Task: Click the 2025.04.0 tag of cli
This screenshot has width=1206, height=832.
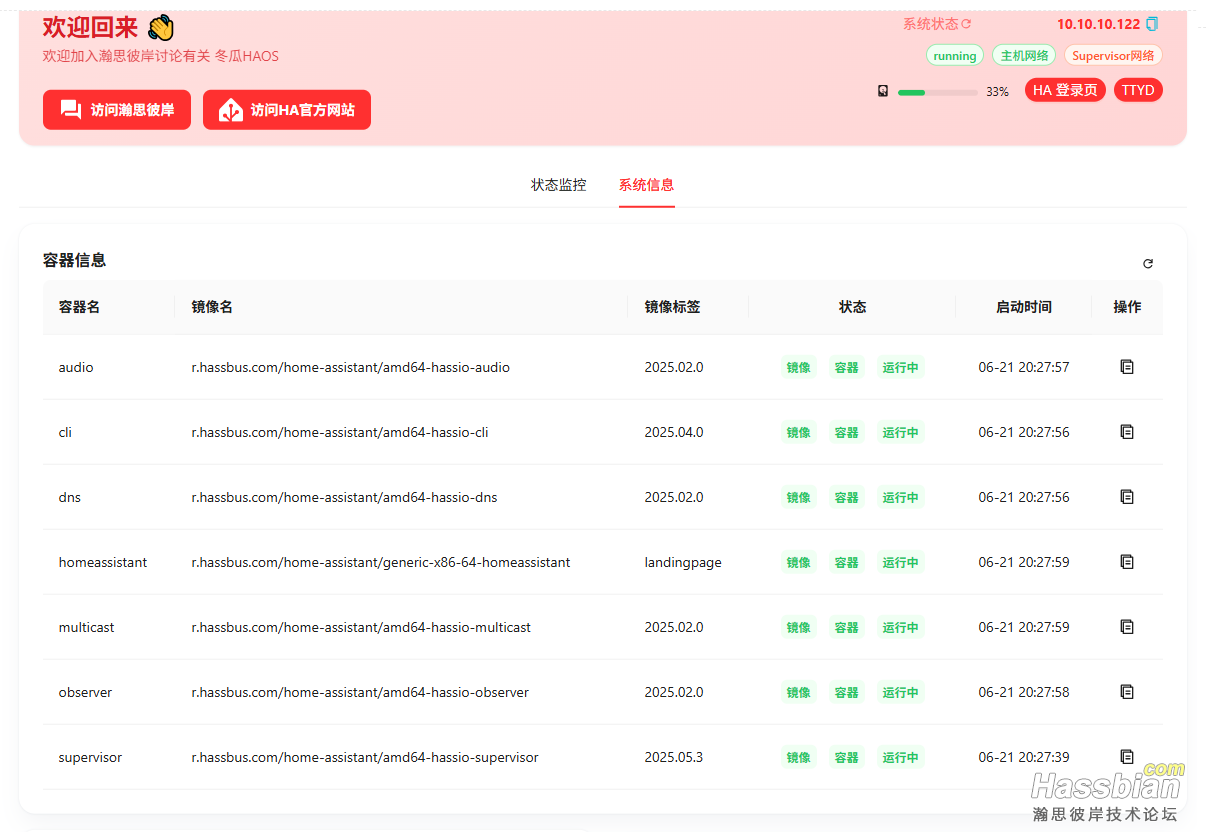Action: 674,432
